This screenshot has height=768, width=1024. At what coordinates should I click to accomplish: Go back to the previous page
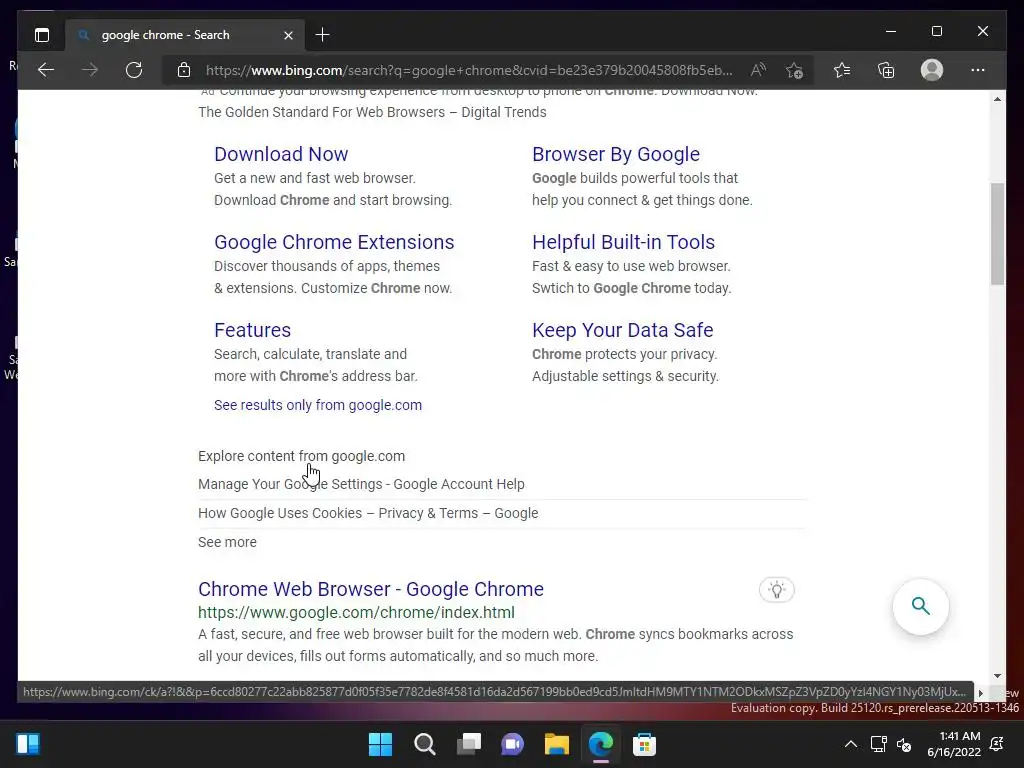(46, 70)
